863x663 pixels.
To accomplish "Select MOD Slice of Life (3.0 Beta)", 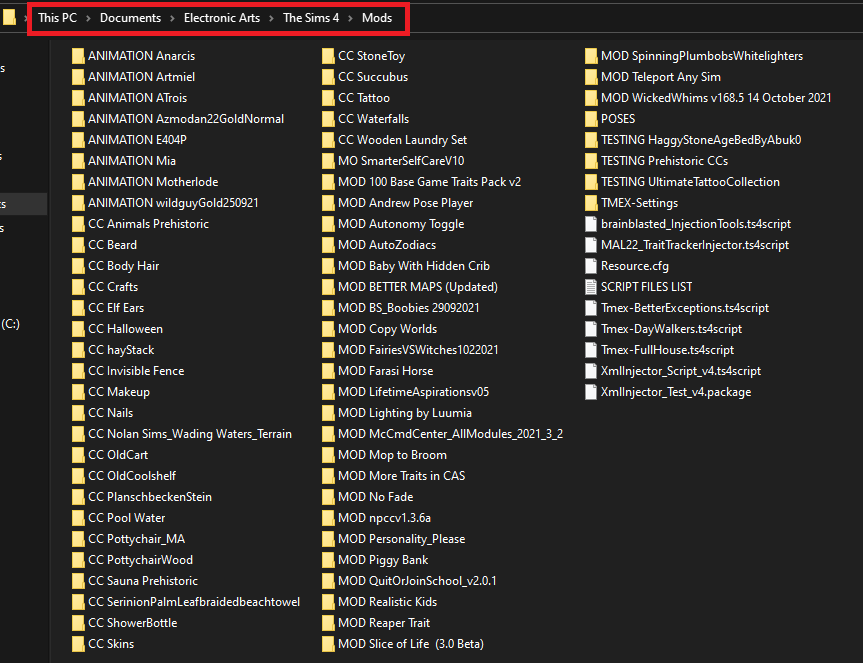I will (403, 644).
